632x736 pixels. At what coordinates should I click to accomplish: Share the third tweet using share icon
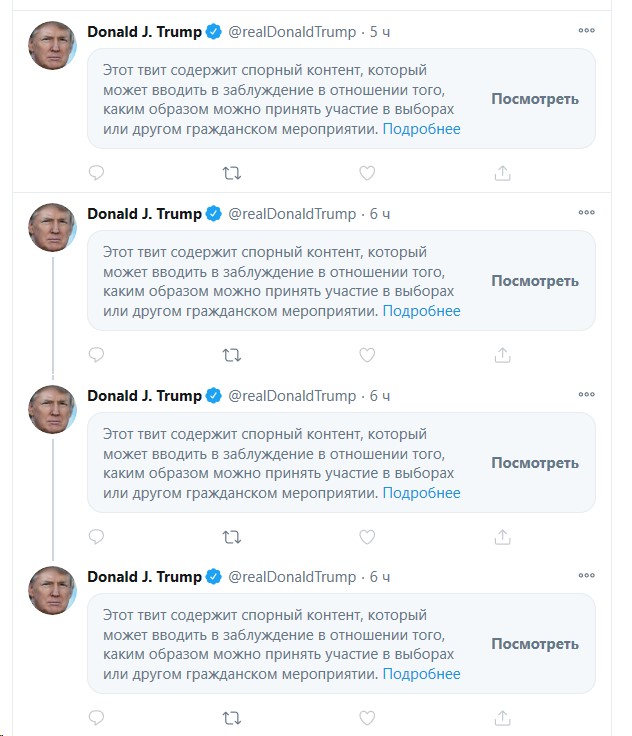click(x=502, y=537)
